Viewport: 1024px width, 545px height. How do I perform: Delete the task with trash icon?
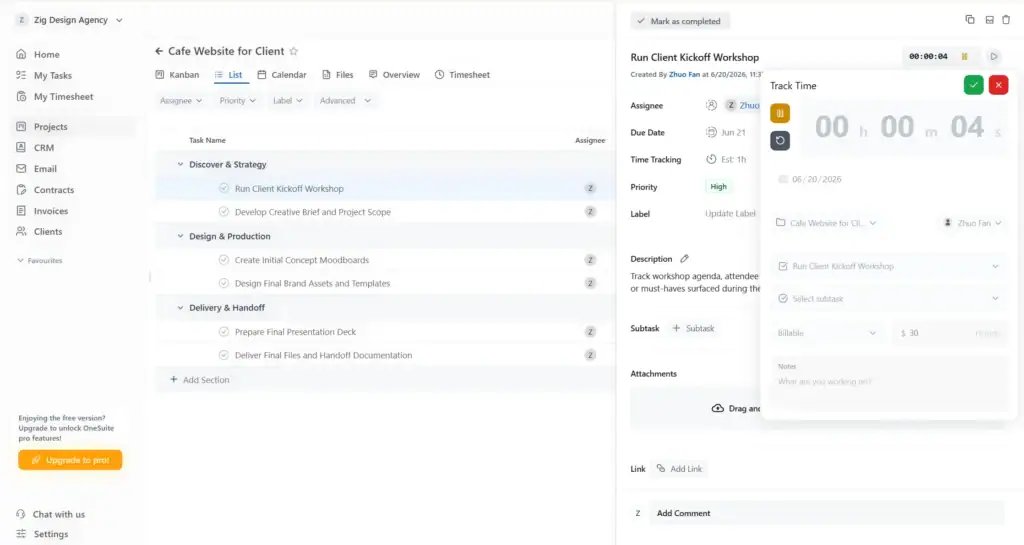1006,20
